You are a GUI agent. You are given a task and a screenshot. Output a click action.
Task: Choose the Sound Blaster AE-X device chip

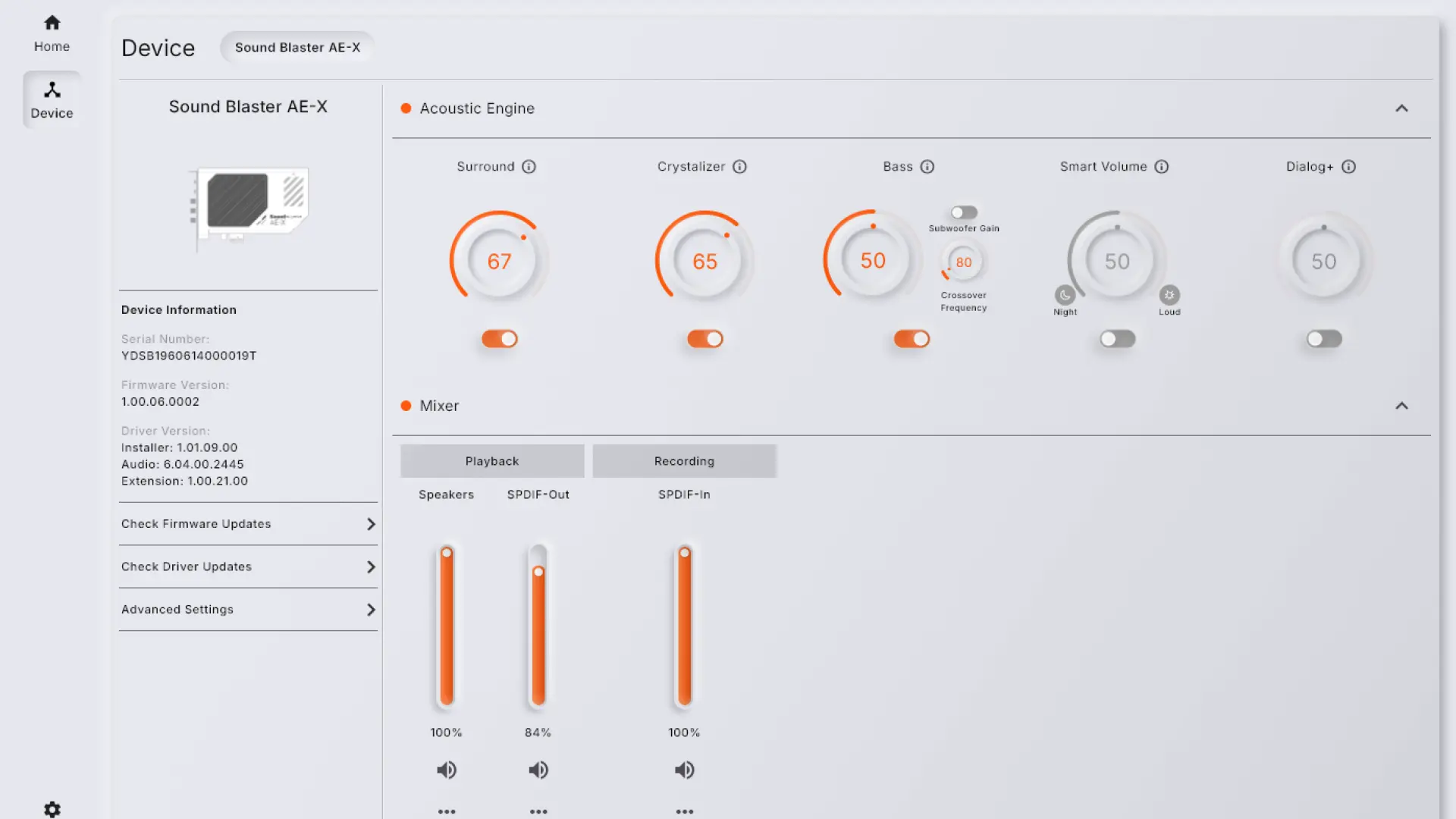click(x=297, y=47)
